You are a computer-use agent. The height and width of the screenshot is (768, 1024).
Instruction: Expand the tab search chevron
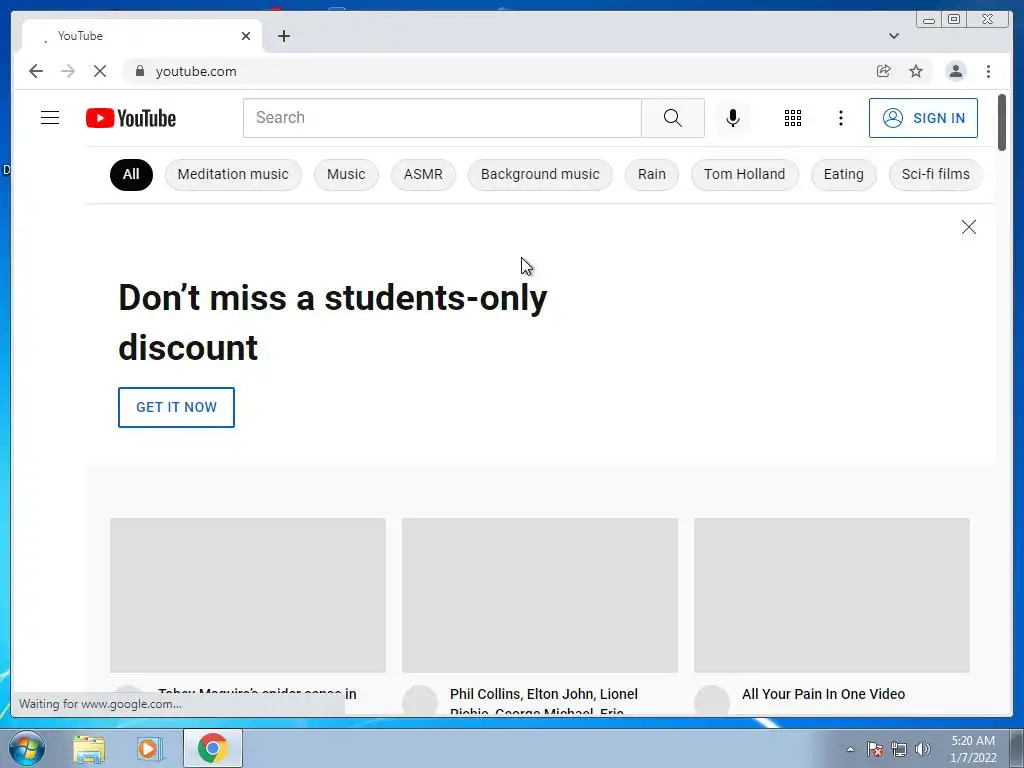[894, 36]
